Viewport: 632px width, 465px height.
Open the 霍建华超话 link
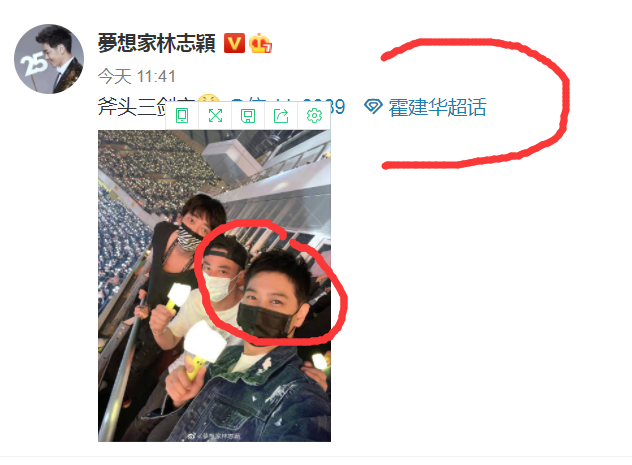click(x=437, y=107)
